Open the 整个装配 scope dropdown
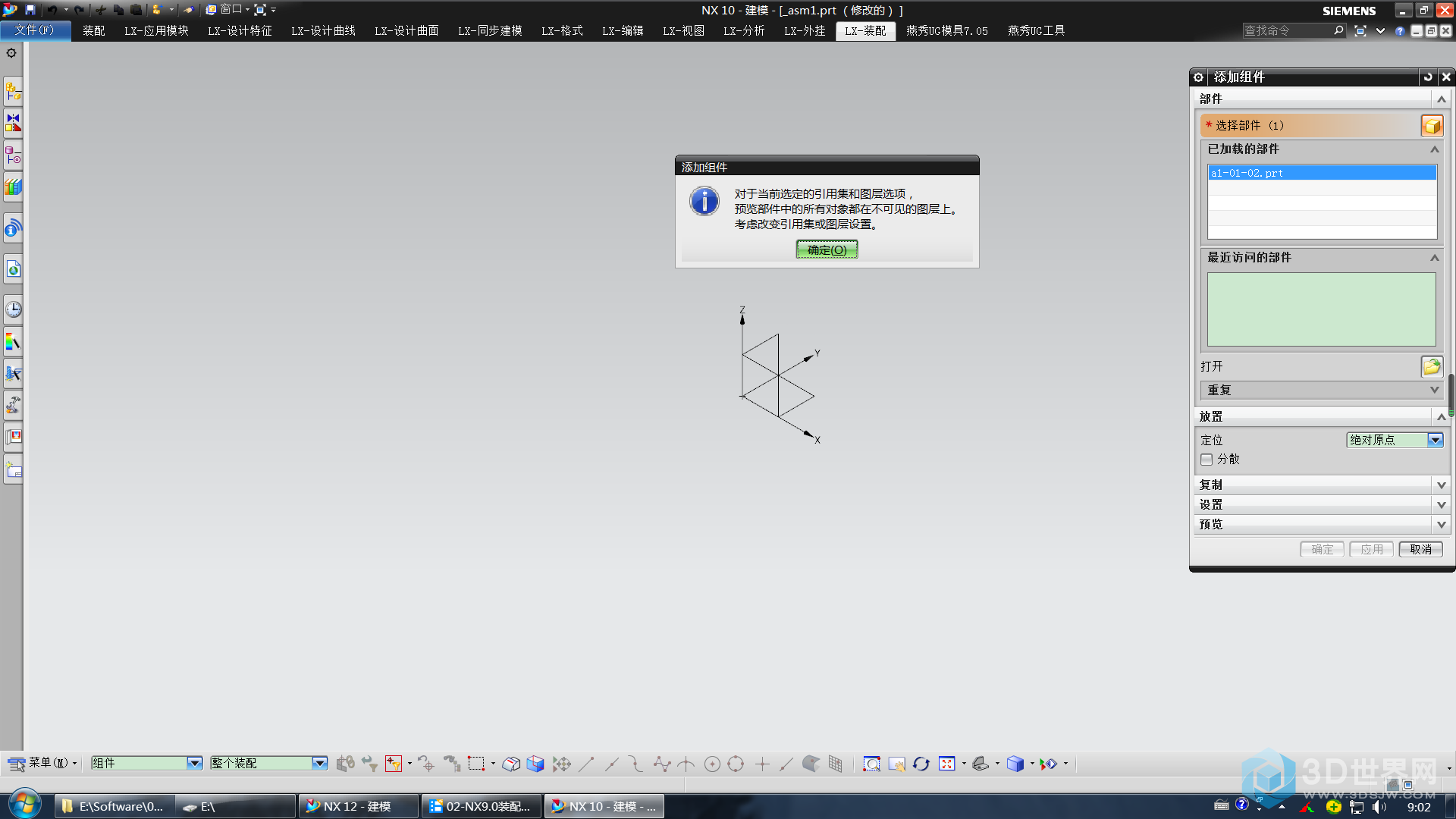Screen dimensions: 1456x819 coord(319,764)
